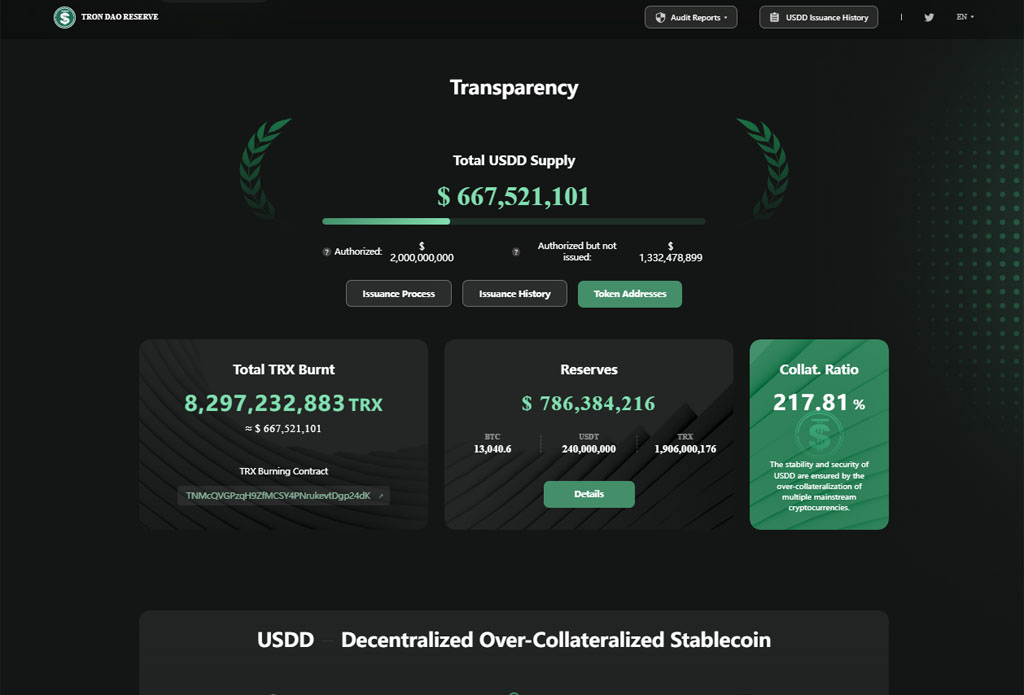Click the stability and security description text
The image size is (1024, 695).
coord(819,486)
